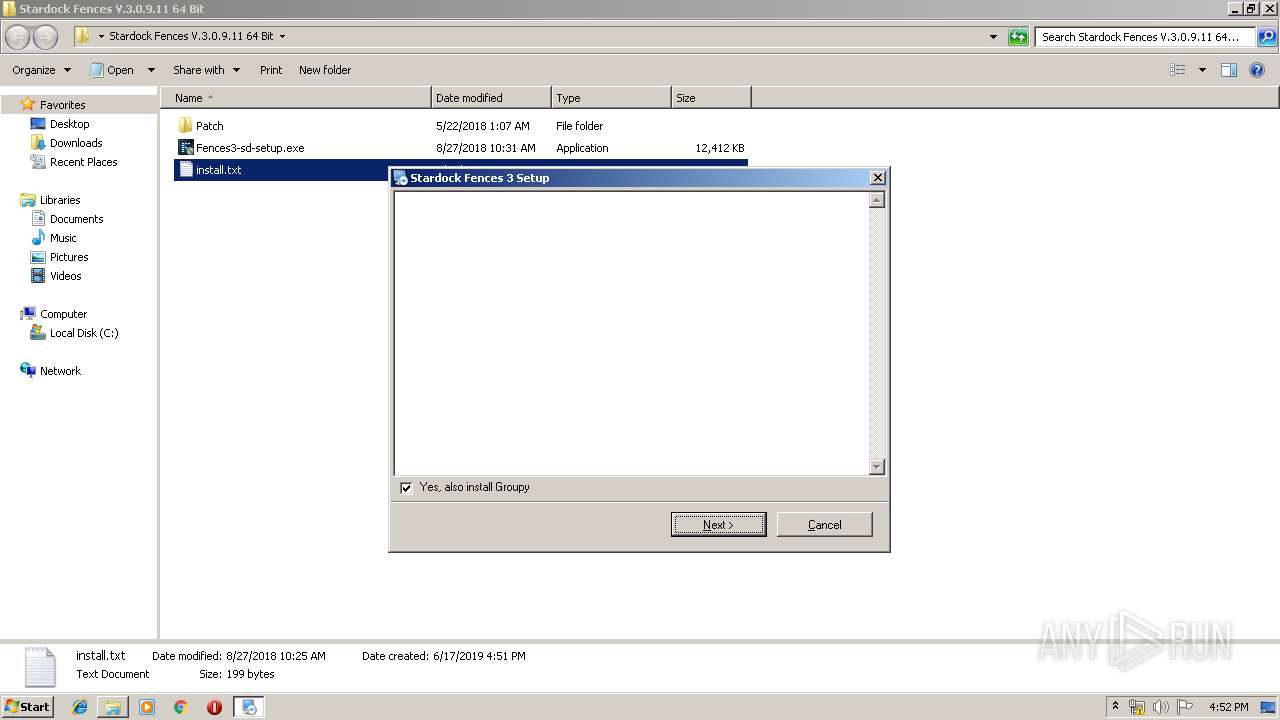
Task: Click the Forward navigation arrow in Explorer
Action: pyautogui.click(x=46, y=37)
